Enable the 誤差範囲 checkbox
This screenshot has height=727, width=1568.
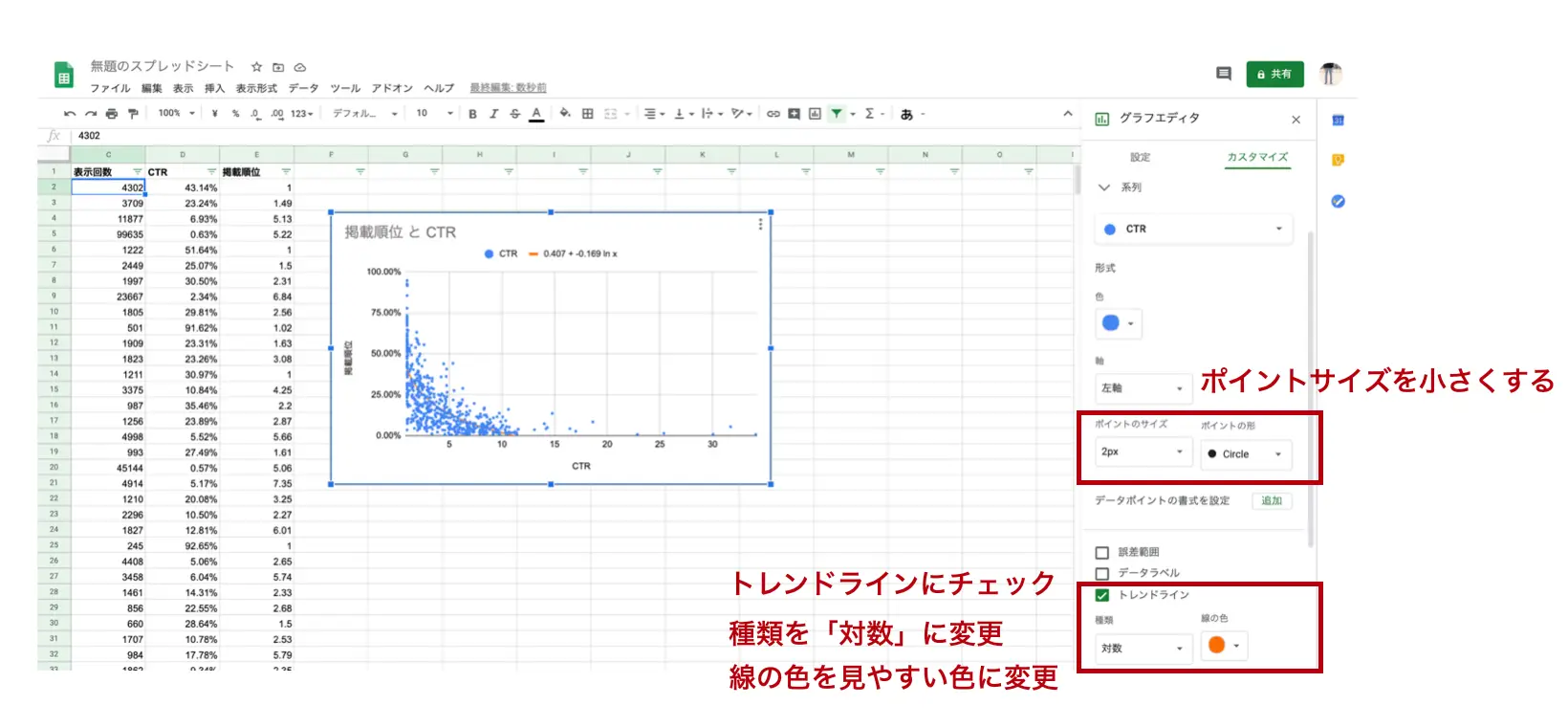(1101, 553)
